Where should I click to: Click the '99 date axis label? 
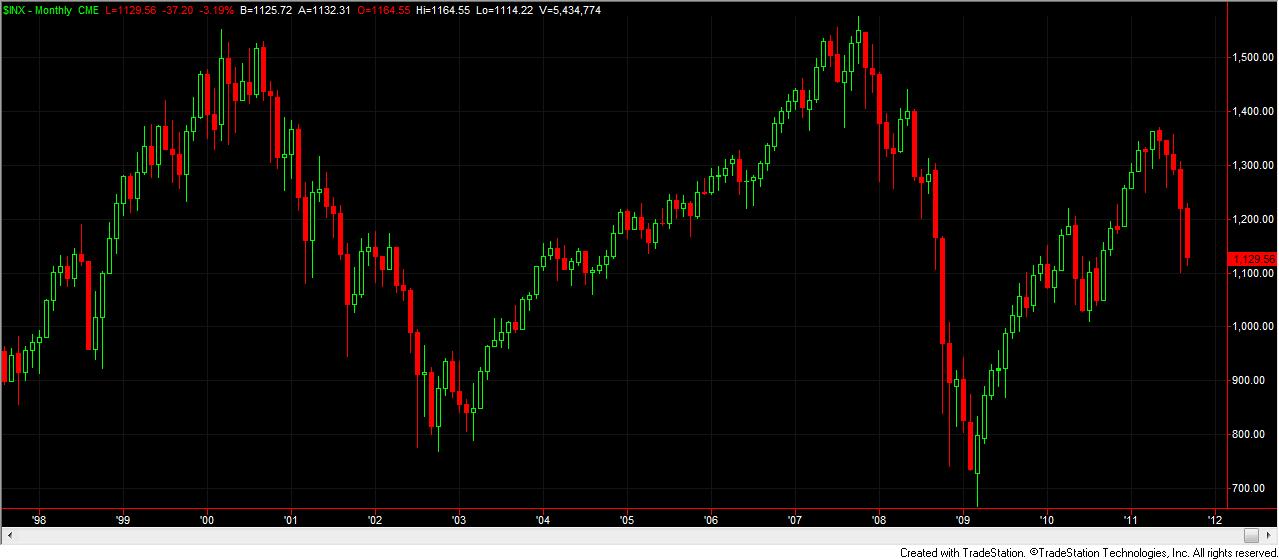point(123,520)
